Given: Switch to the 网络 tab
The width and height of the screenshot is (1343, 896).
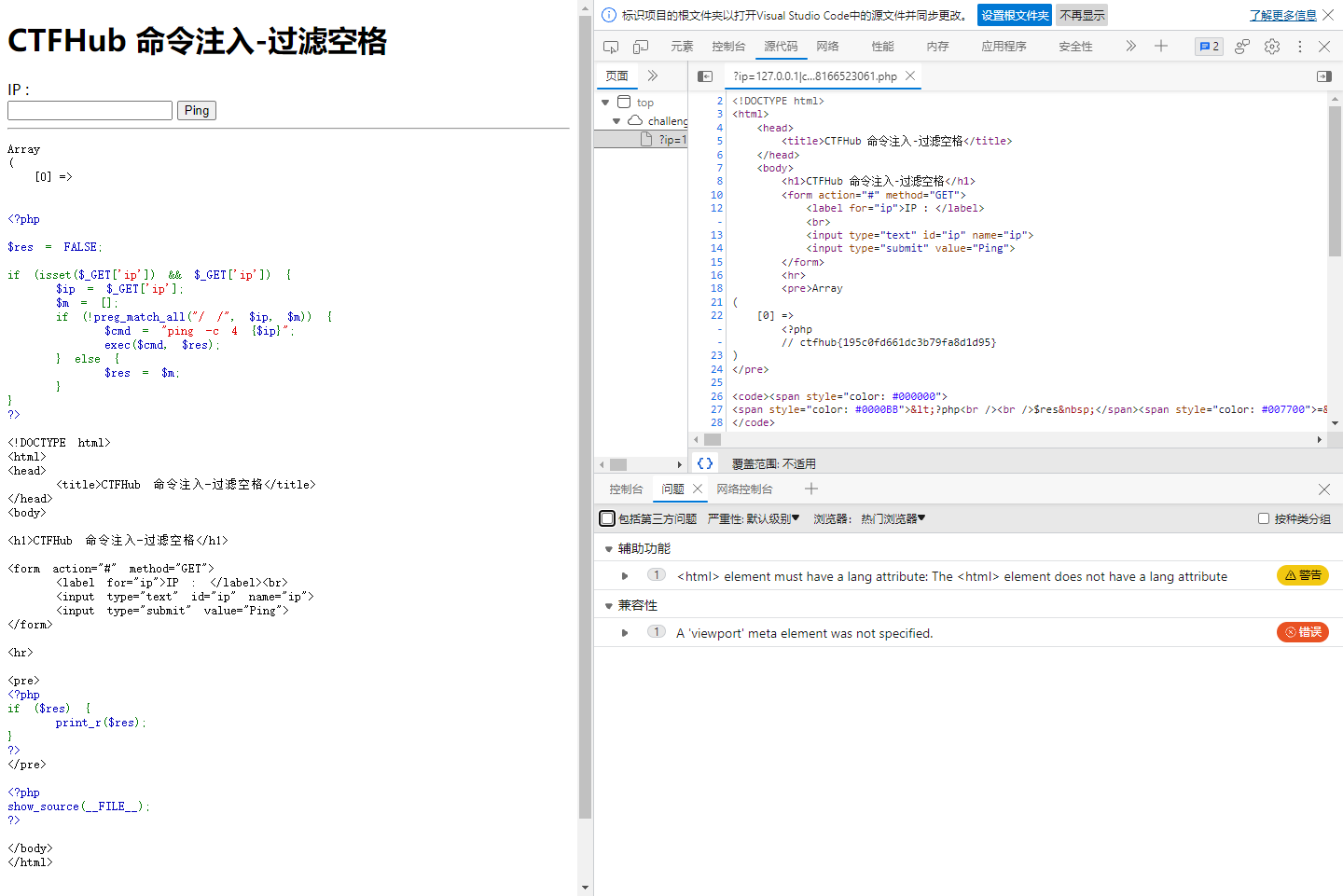Looking at the screenshot, I should pyautogui.click(x=827, y=47).
